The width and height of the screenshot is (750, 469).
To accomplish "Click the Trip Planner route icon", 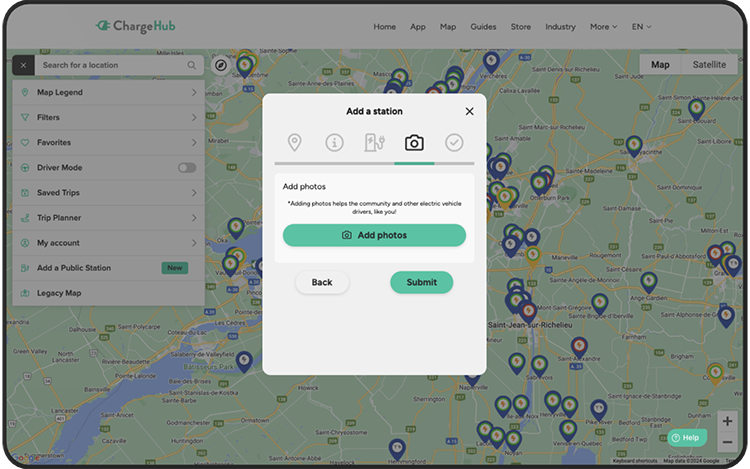I will [x=25, y=218].
